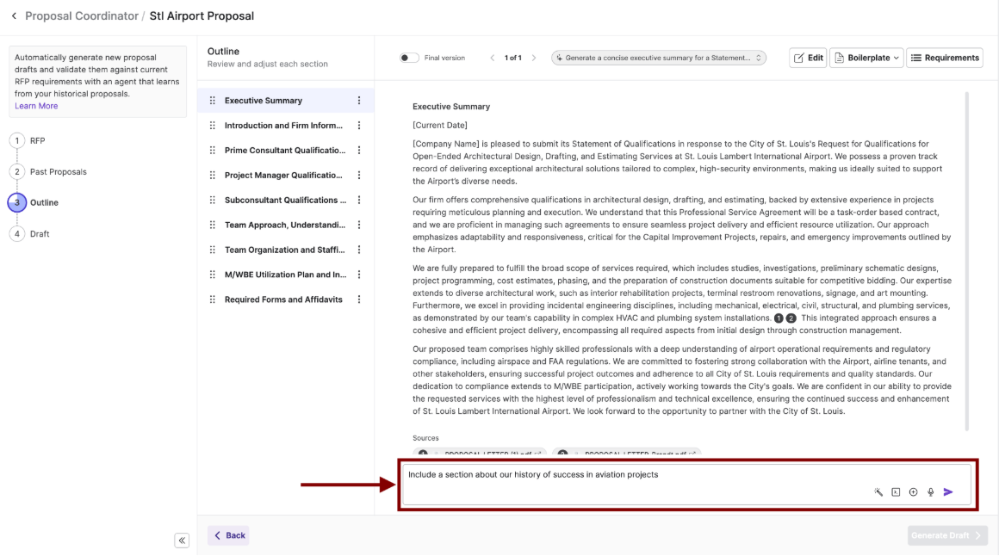Open options menu for Team Approach section
The image size is (999, 556).
pyautogui.click(x=359, y=225)
